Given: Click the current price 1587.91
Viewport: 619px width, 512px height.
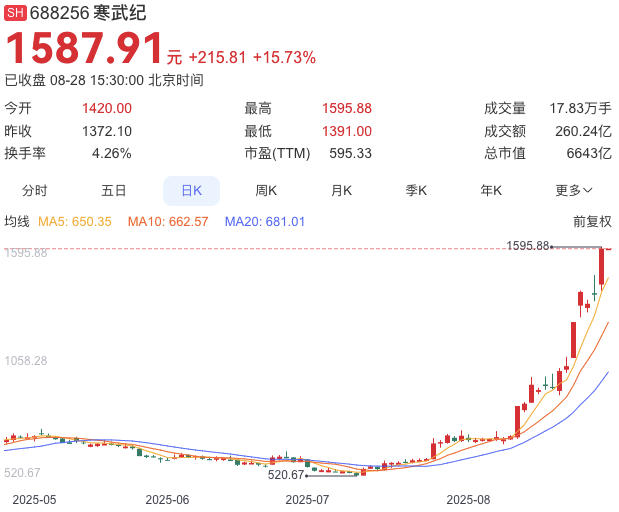Looking at the screenshot, I should tap(84, 50).
